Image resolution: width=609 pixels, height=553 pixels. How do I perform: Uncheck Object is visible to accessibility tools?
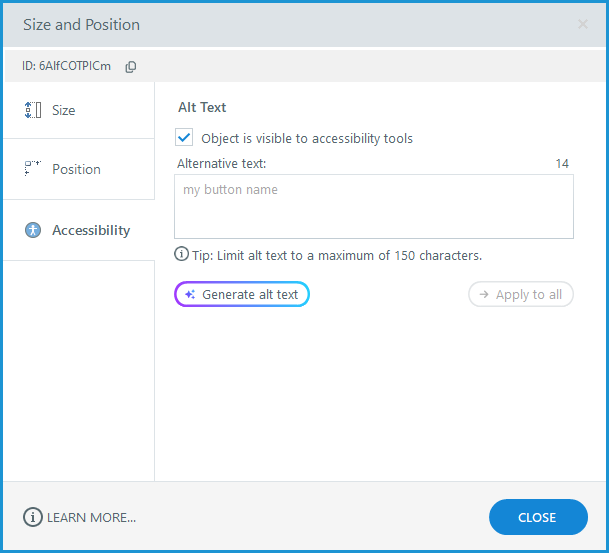[184, 138]
